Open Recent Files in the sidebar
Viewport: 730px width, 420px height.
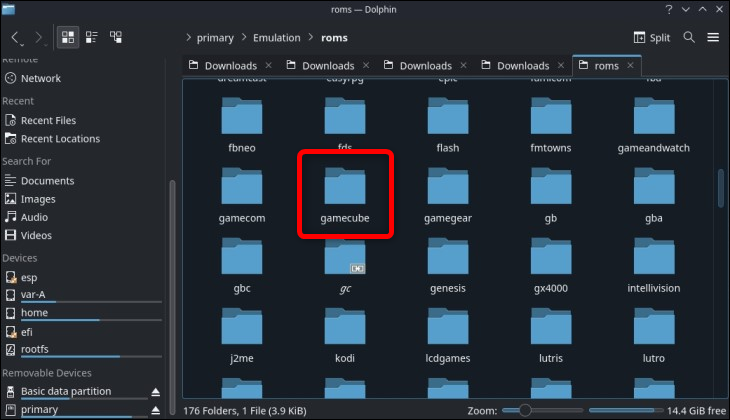coord(48,120)
